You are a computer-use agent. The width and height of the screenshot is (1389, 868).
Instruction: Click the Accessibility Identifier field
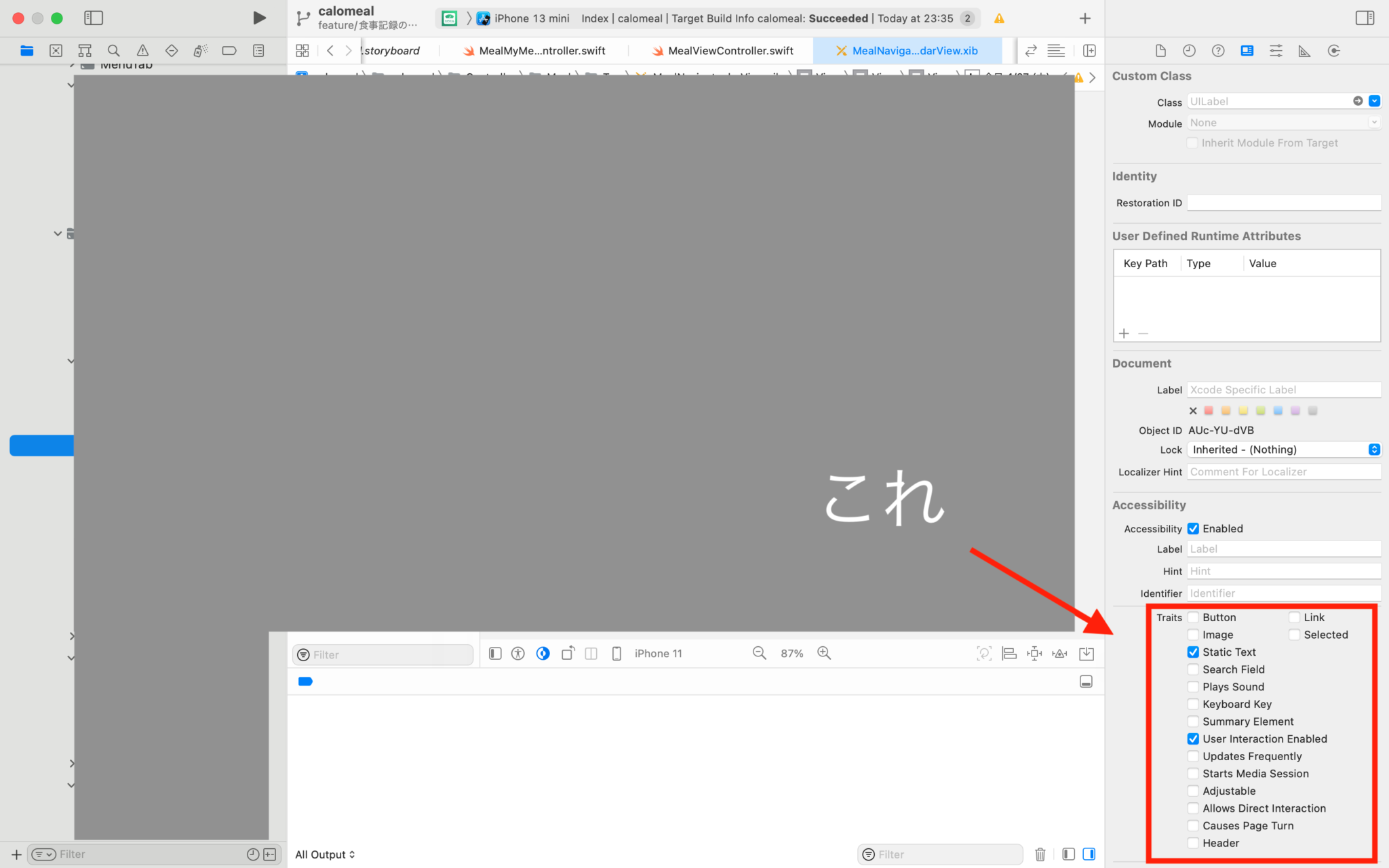click(x=1284, y=593)
